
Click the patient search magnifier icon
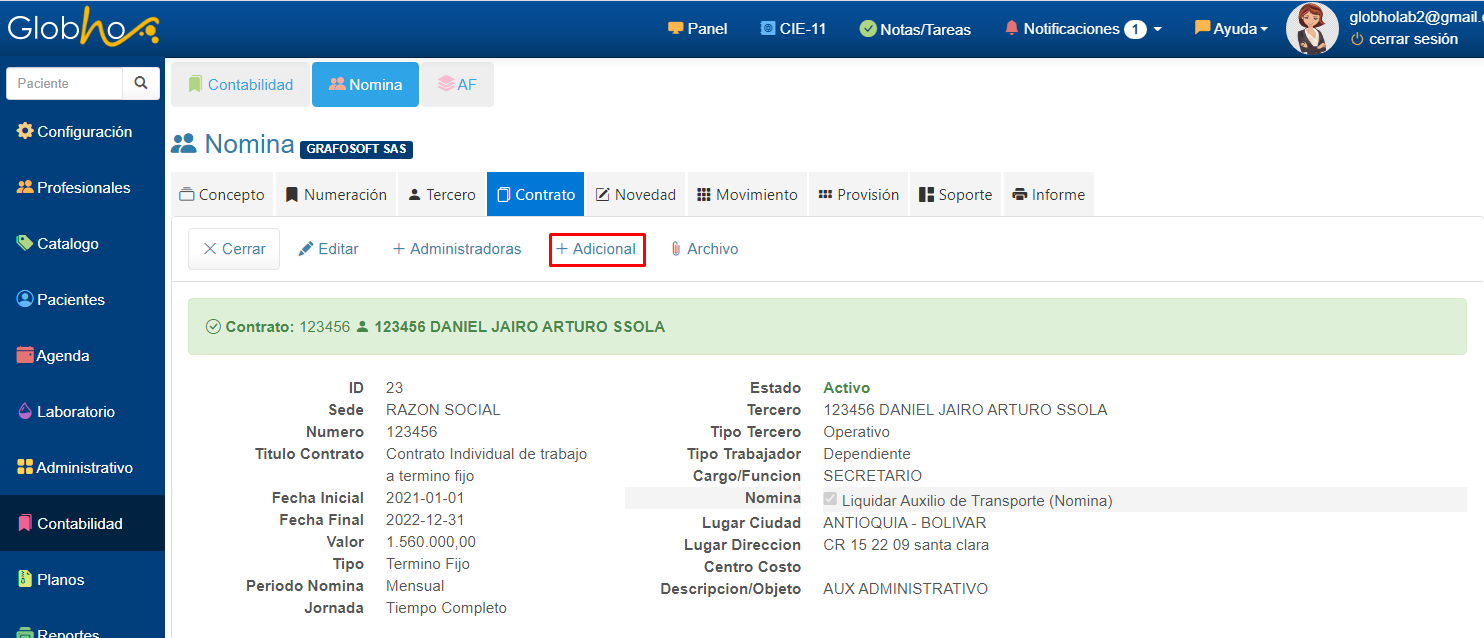point(141,84)
